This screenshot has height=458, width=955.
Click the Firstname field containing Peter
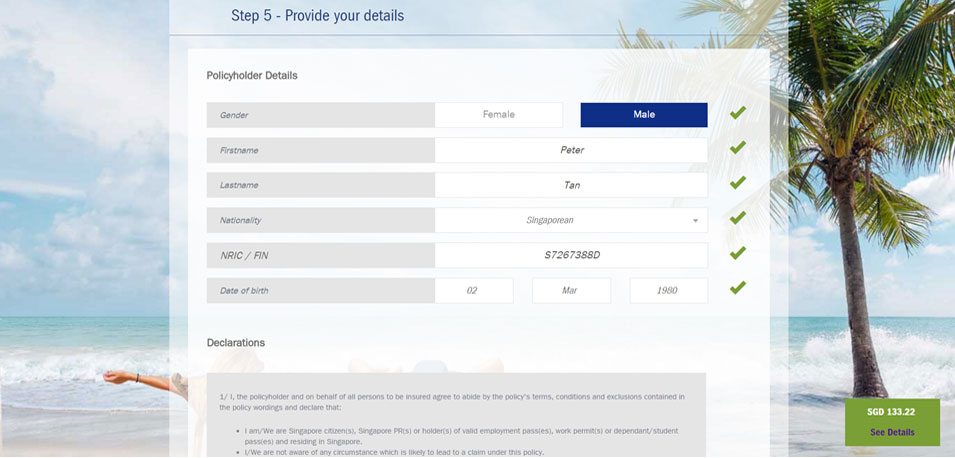(x=571, y=150)
